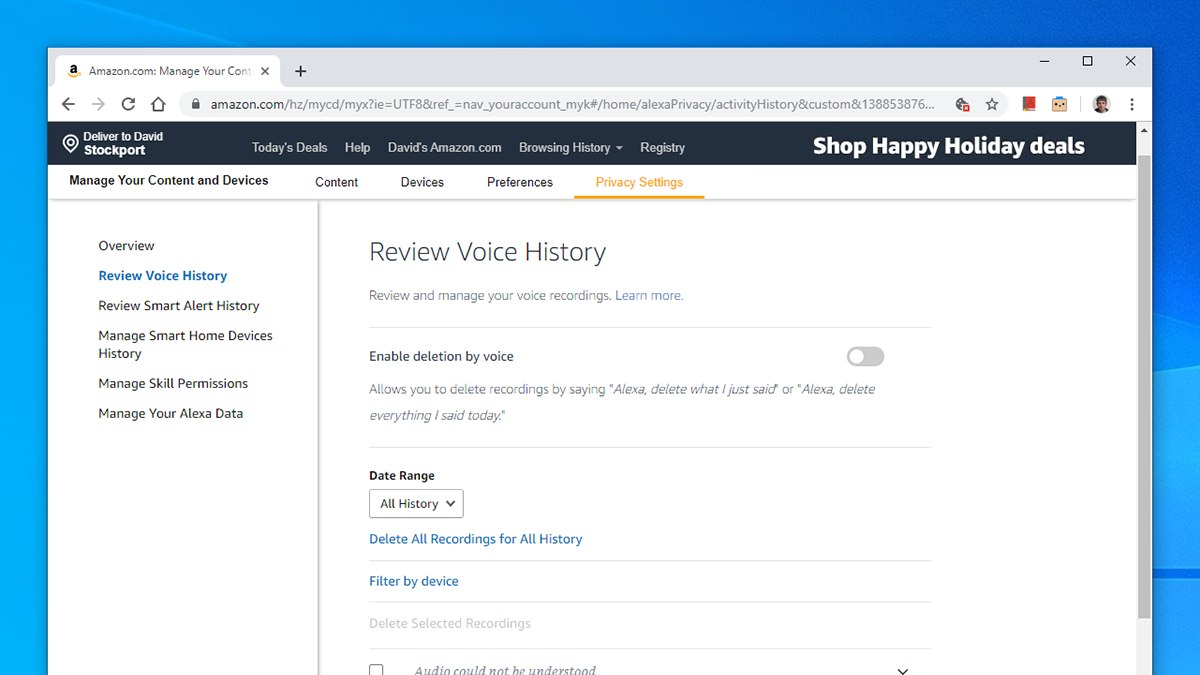Viewport: 1200px width, 675px height.
Task: Open the orange face browser extension
Action: 1059,104
